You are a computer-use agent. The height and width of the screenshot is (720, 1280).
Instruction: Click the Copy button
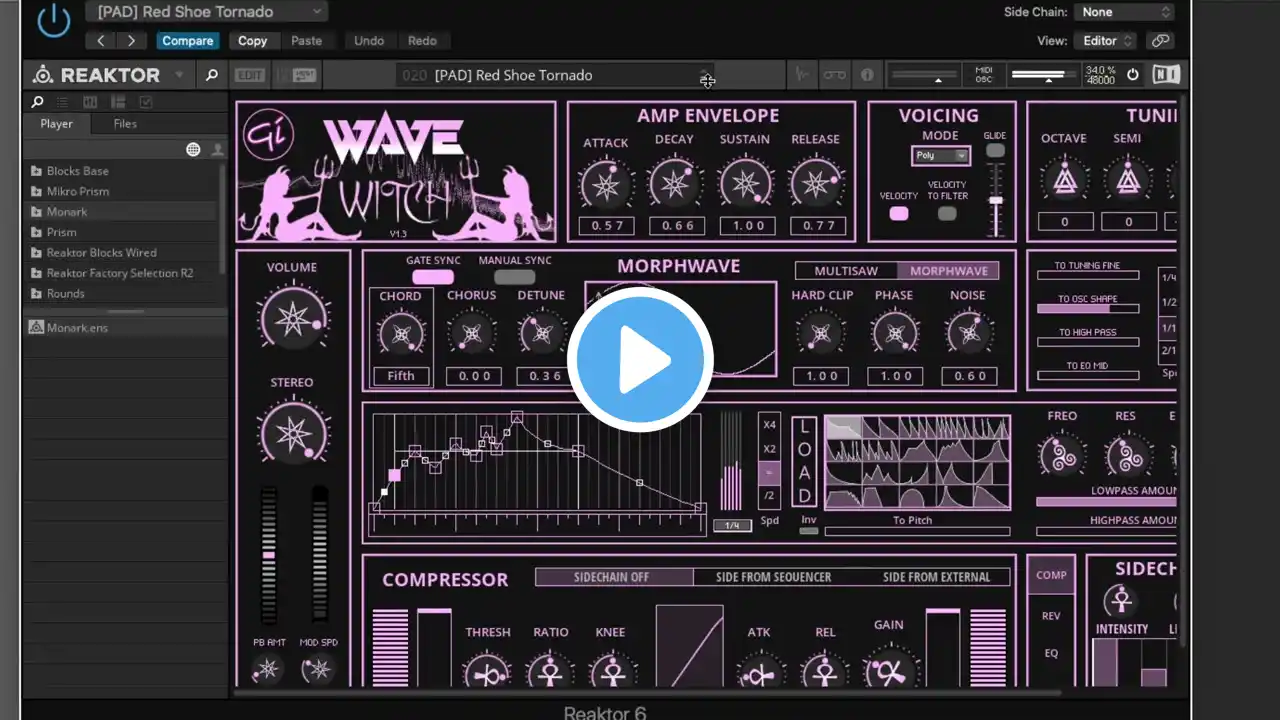(x=252, y=41)
